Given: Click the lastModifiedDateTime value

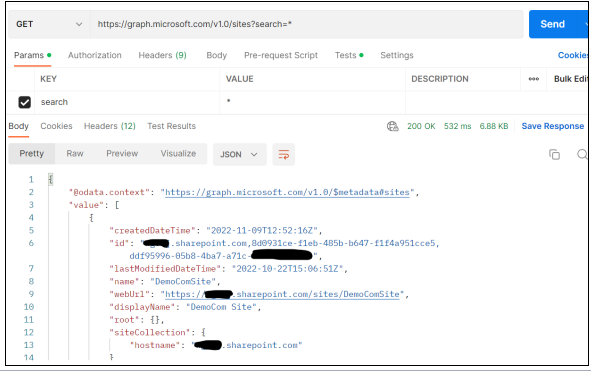Looking at the screenshot, I should 287,269.
